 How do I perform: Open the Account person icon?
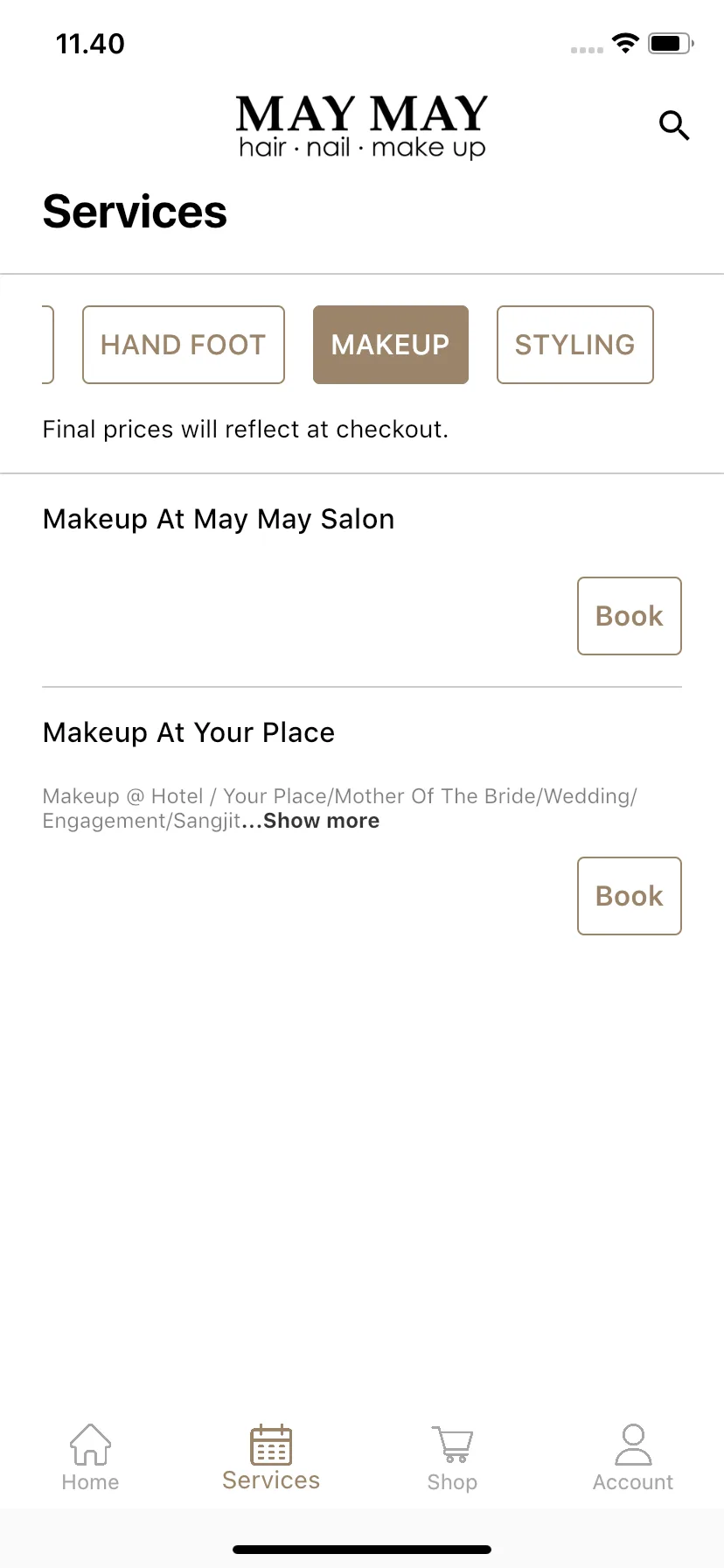coord(633,1444)
